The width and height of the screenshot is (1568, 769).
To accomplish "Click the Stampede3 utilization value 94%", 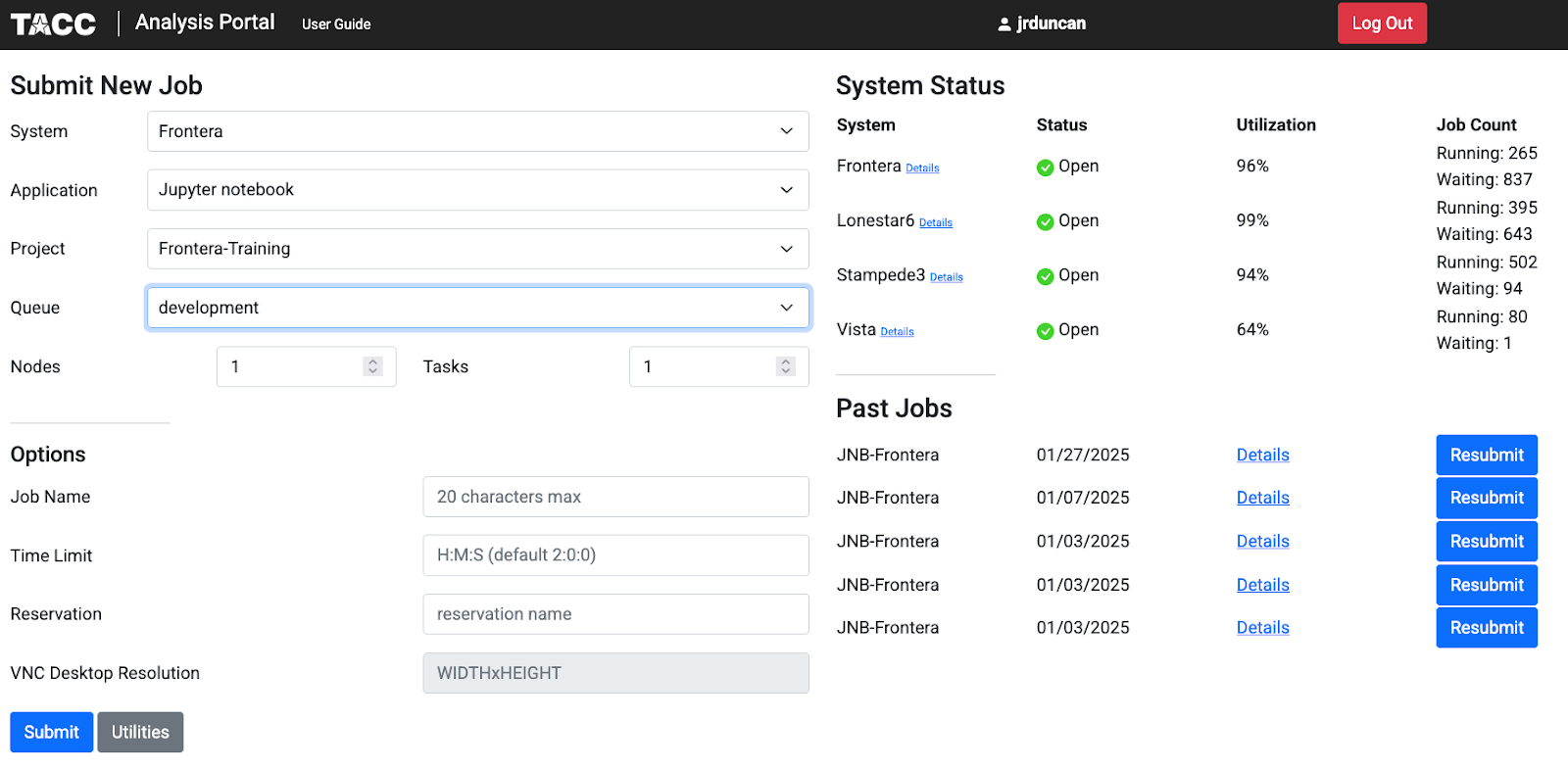I will point(1252,275).
